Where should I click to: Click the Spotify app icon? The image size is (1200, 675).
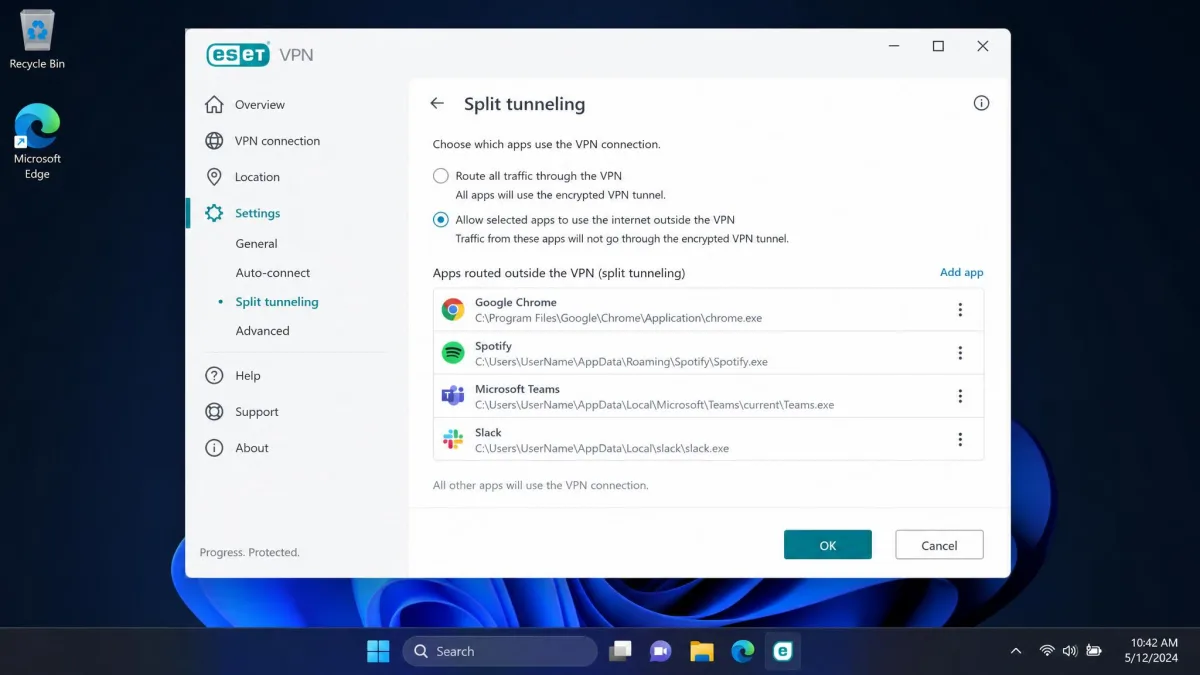click(453, 353)
